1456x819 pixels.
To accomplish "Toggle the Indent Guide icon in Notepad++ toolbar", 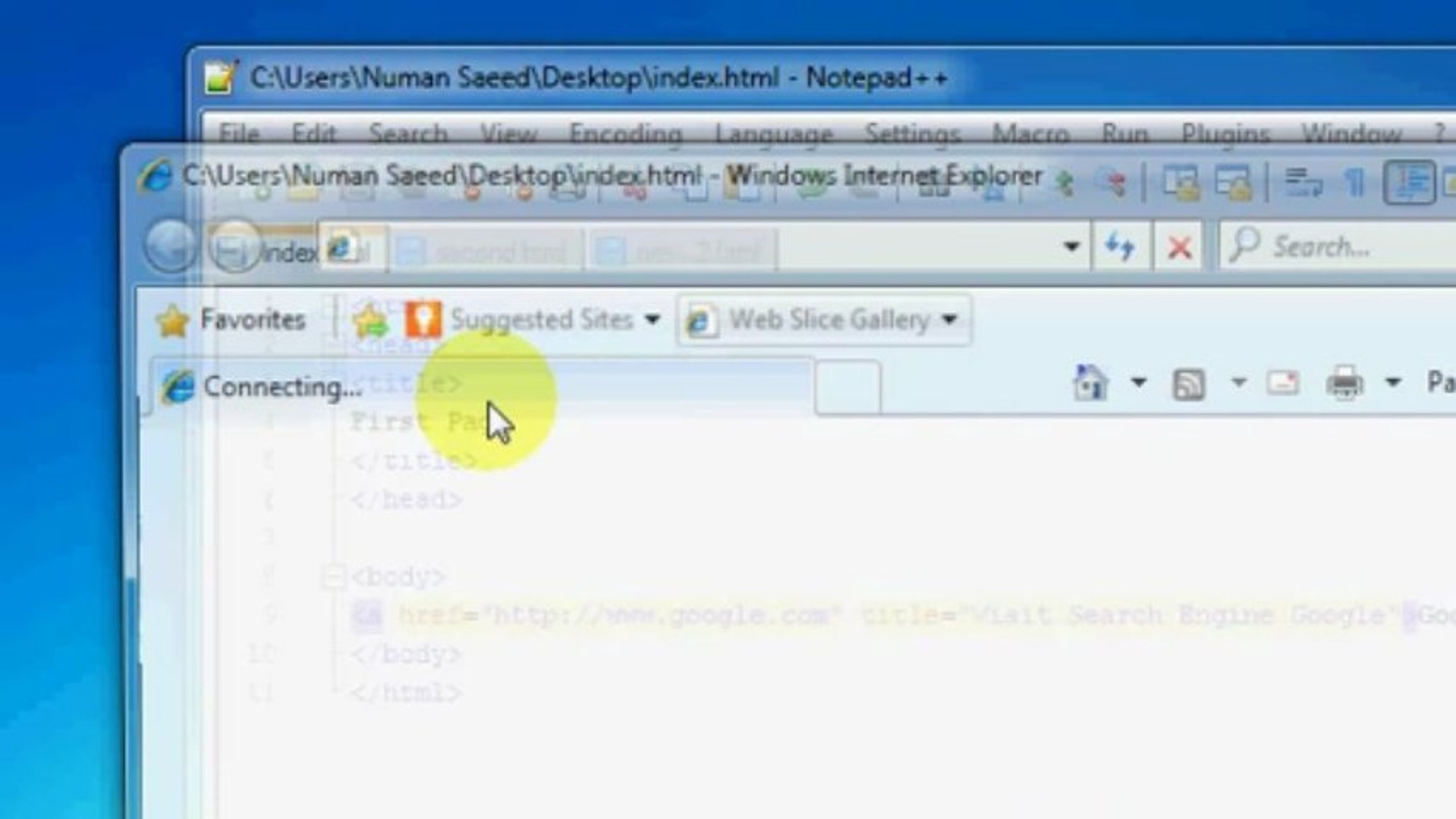I will 1409,183.
